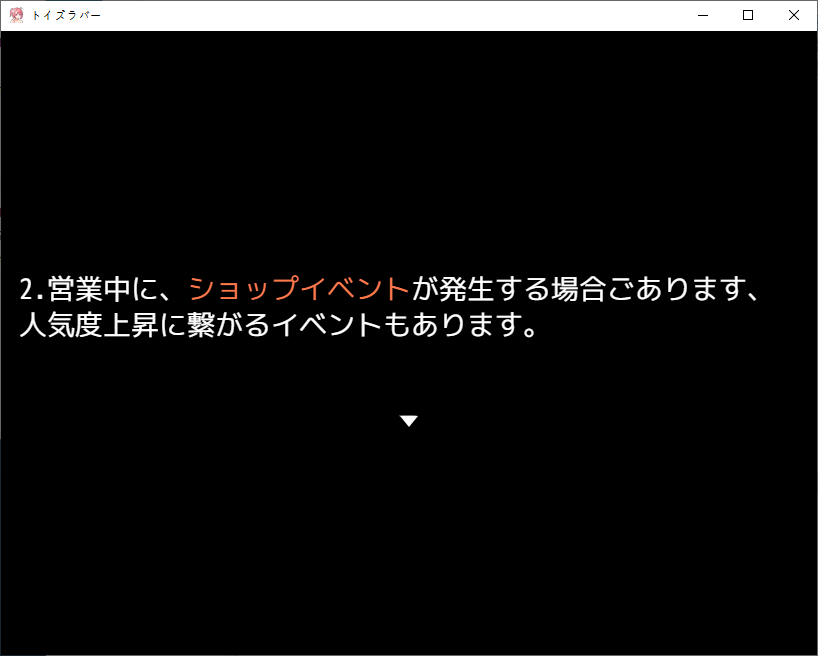This screenshot has height=656, width=818.
Task: Click the line 人気度上昇に繋がるイベントもあります。
Action: (278, 325)
